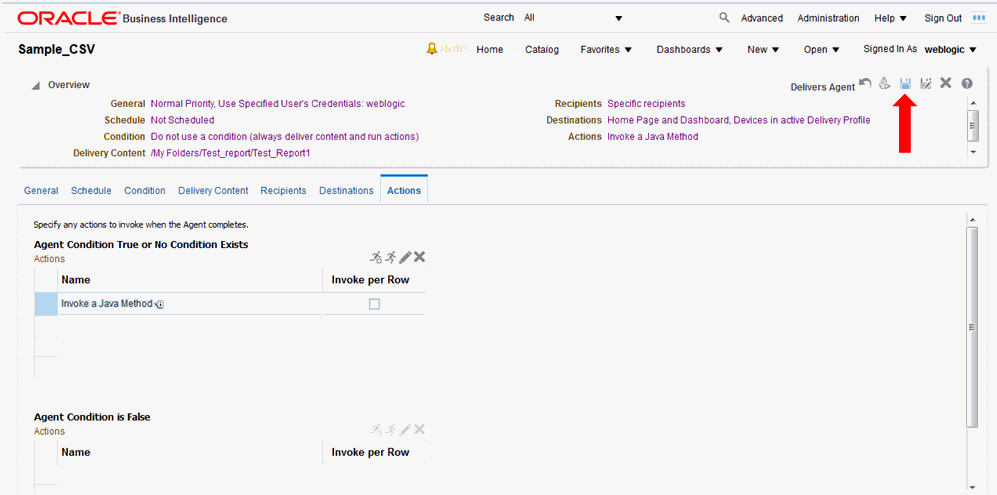Collapse the Overview section triangle
The width and height of the screenshot is (997, 495).
click(x=36, y=85)
